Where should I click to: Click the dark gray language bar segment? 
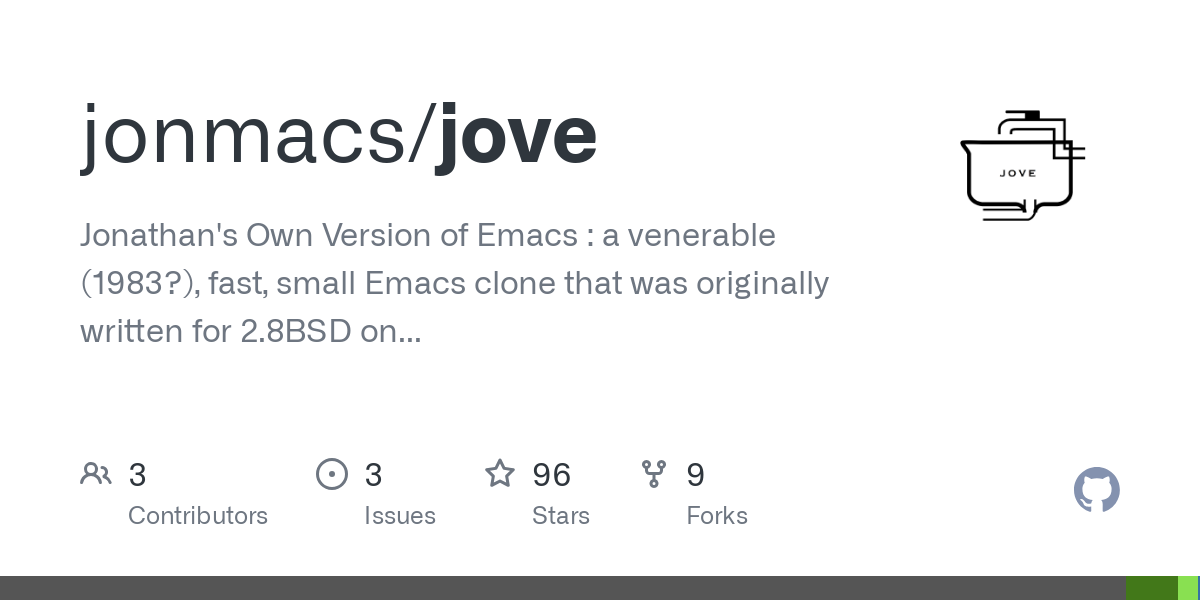(563, 588)
